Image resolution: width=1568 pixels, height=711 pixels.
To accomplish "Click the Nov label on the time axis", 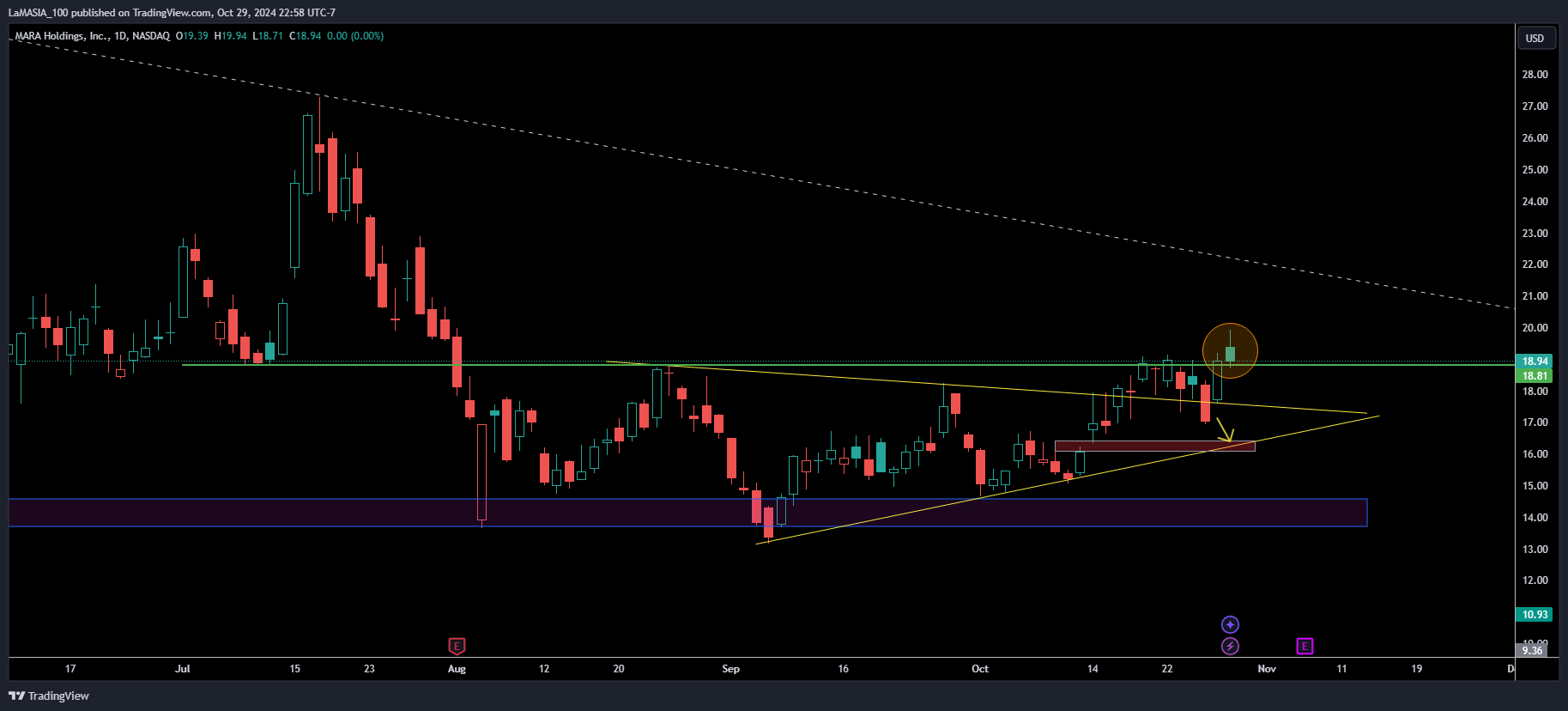I will tap(1267, 669).
